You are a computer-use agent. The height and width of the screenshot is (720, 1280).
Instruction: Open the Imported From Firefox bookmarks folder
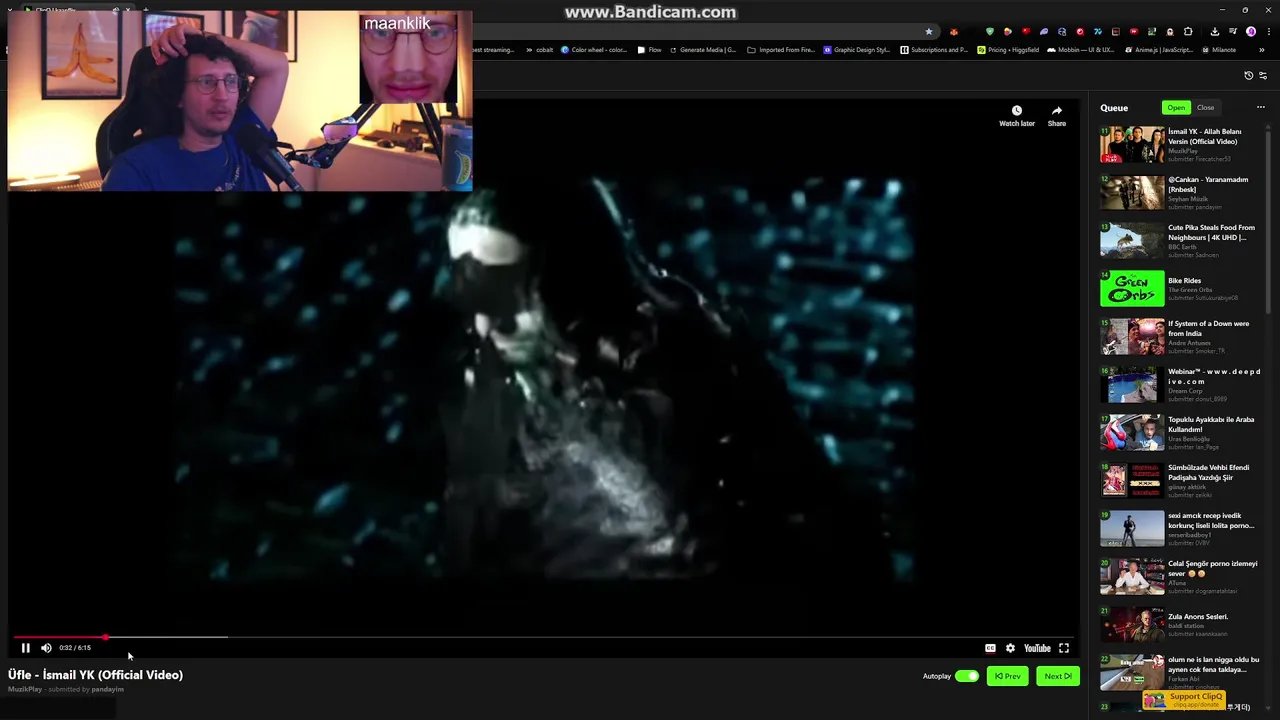click(x=781, y=50)
